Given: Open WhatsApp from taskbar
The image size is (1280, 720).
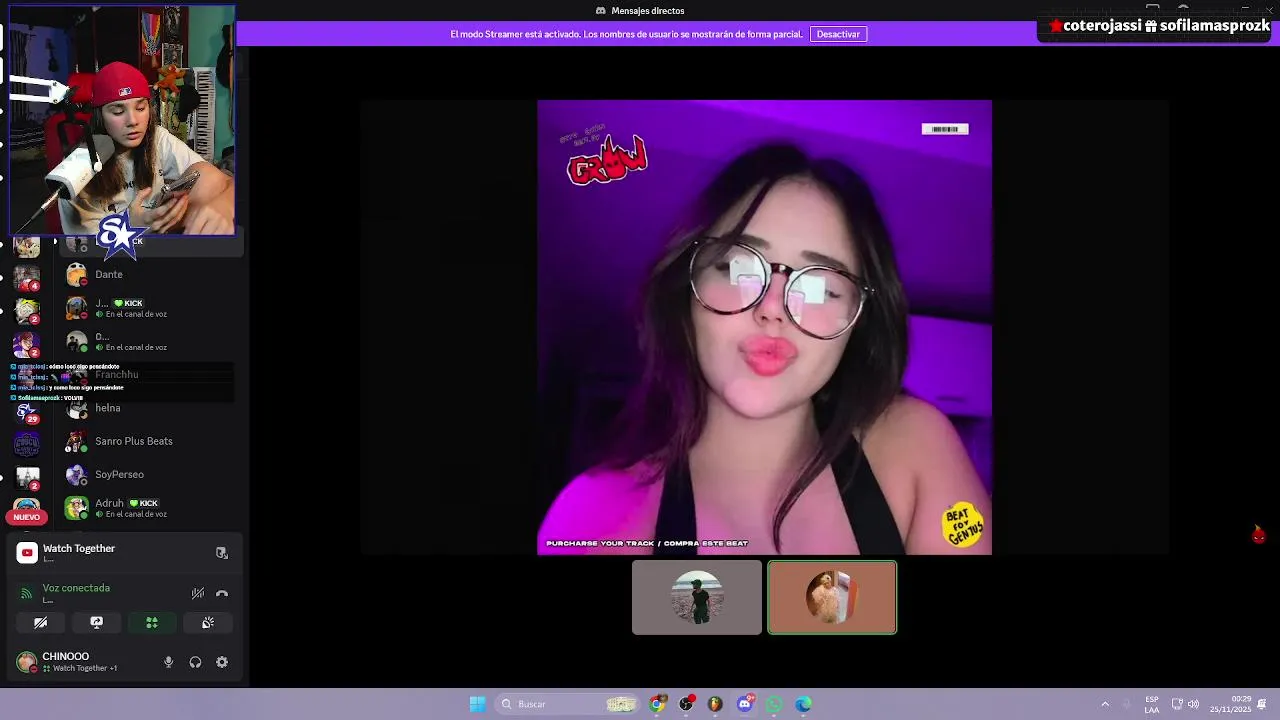Looking at the screenshot, I should click(x=774, y=704).
